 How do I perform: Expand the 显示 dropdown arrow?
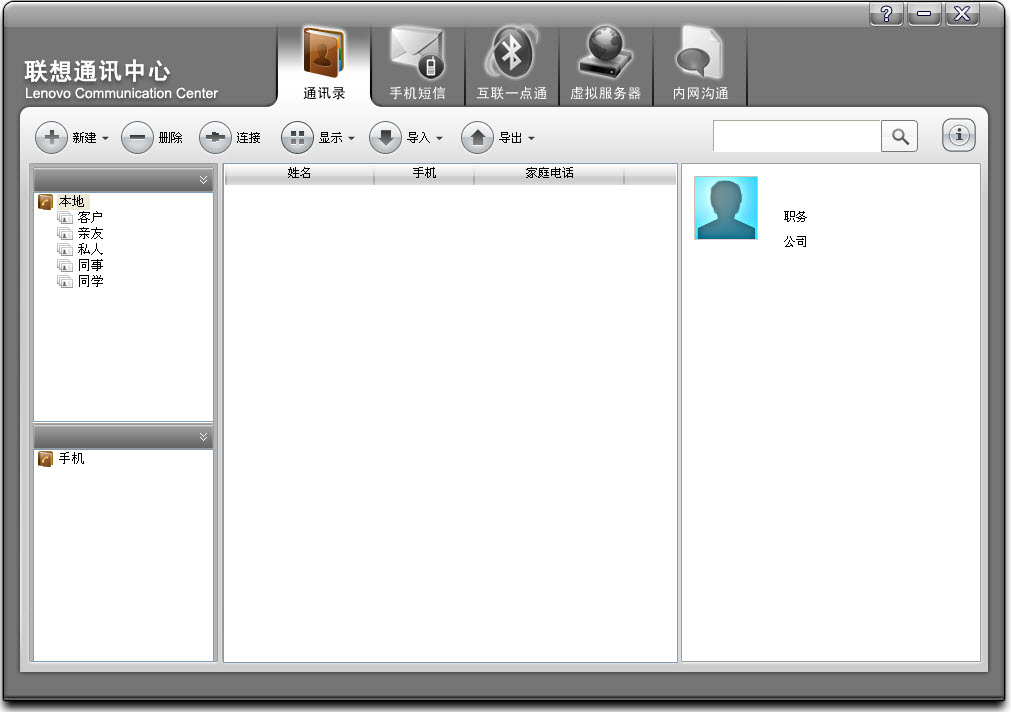[351, 138]
